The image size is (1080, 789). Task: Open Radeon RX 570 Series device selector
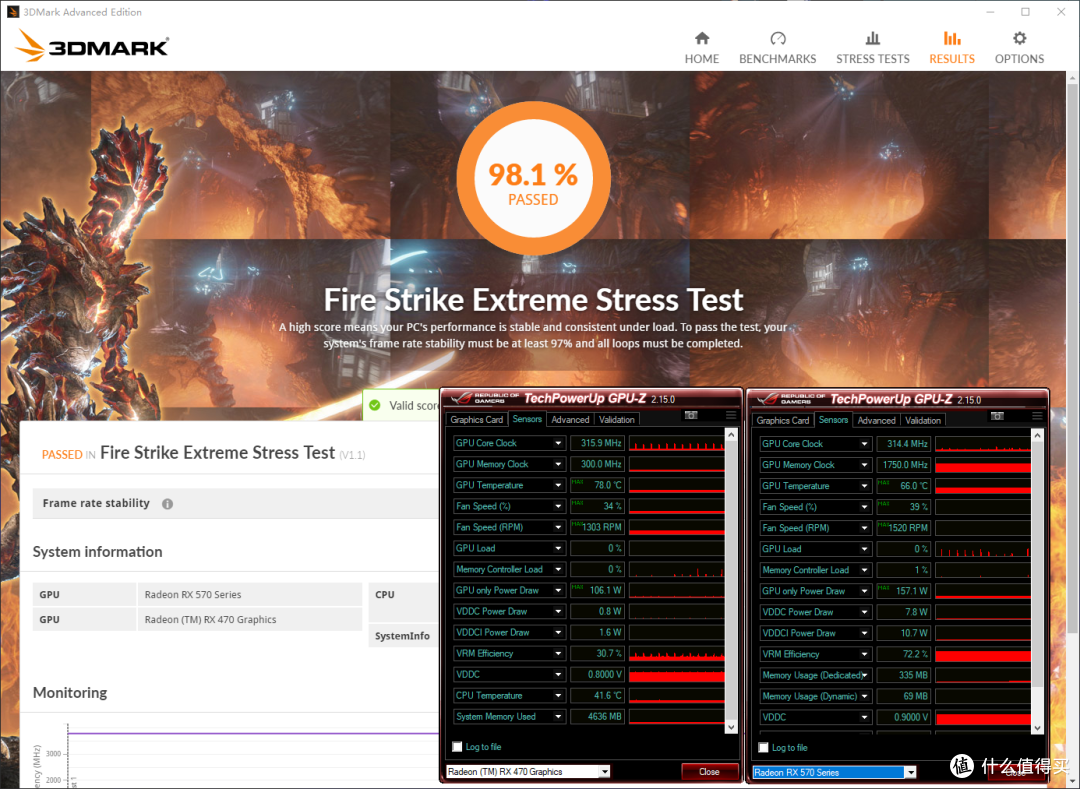pos(834,772)
